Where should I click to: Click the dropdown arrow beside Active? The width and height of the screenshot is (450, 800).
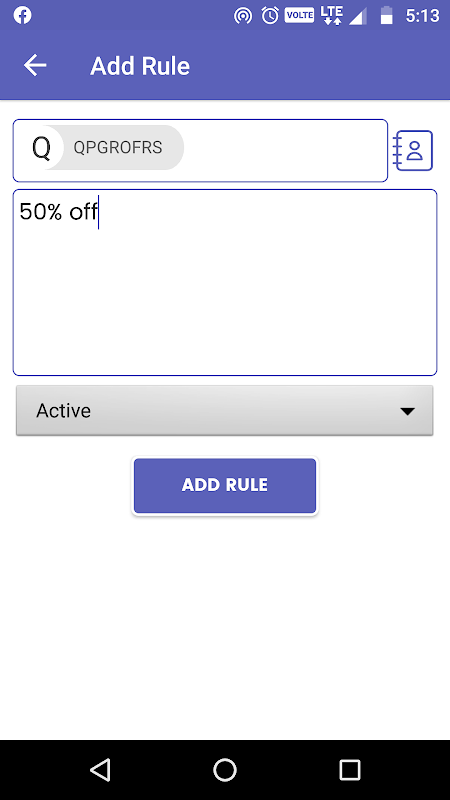(x=407, y=411)
